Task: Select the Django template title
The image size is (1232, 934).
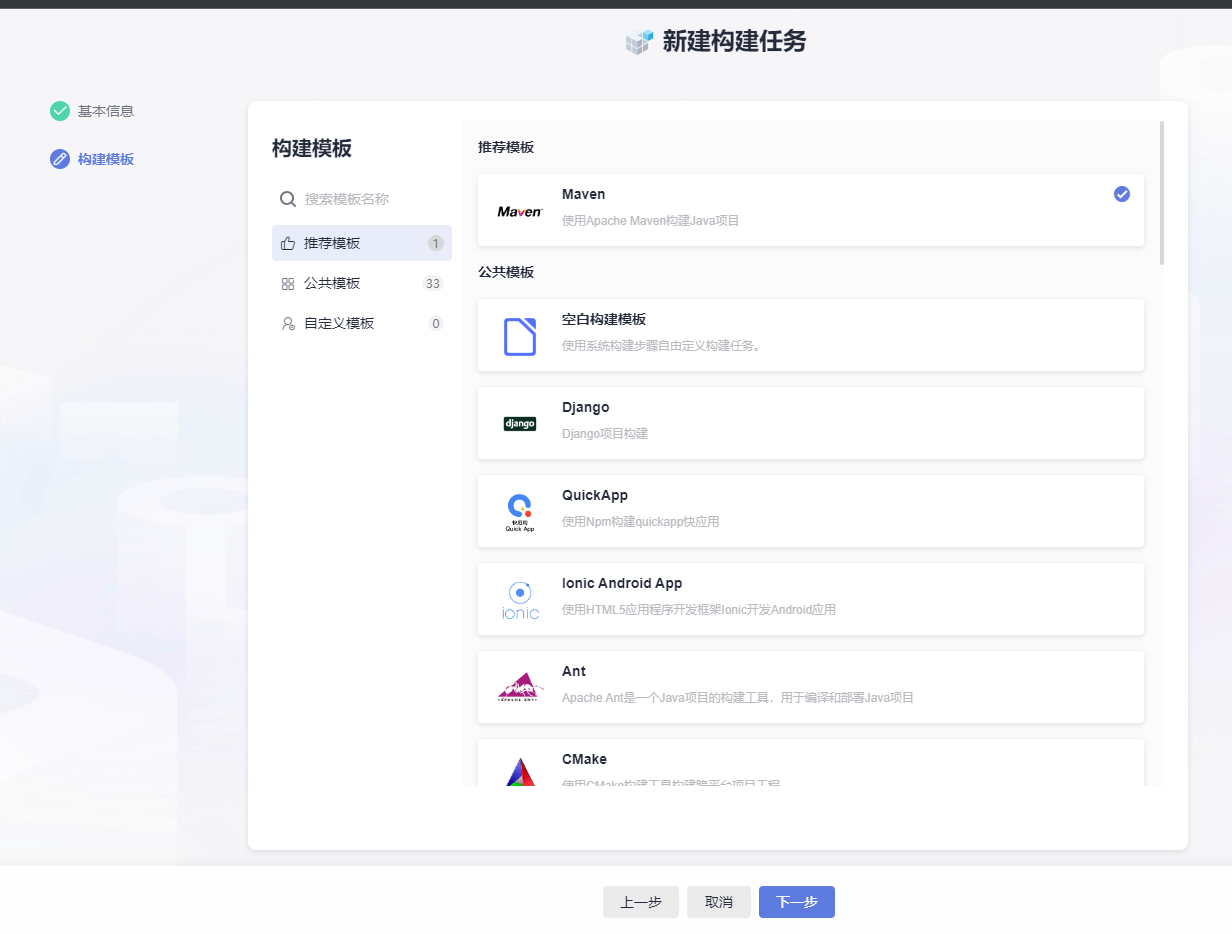Action: (586, 407)
